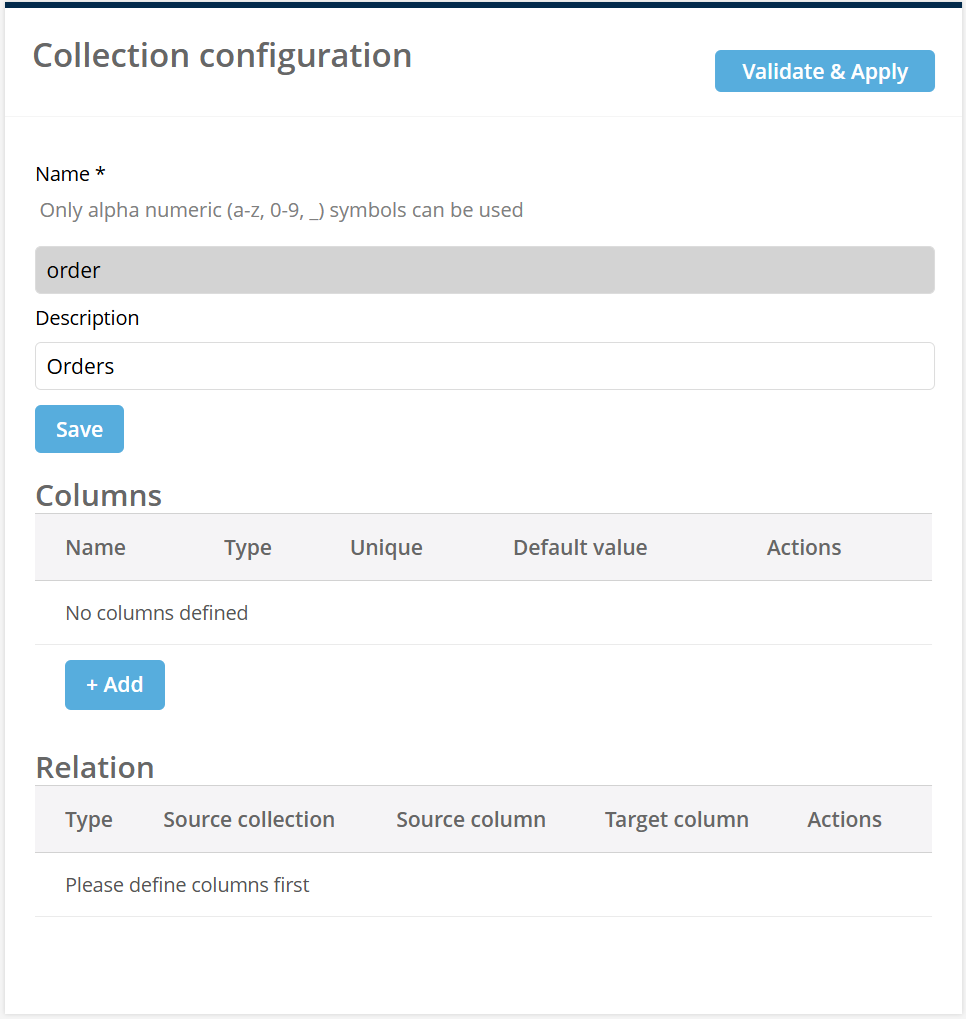The width and height of the screenshot is (966, 1019).
Task: Click the Source collection header
Action: 248,819
